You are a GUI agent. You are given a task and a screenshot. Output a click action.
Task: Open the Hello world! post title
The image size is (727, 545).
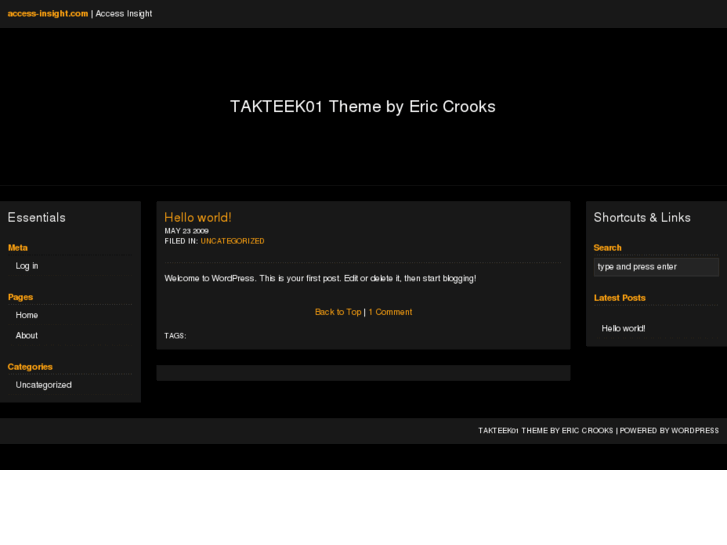197,217
